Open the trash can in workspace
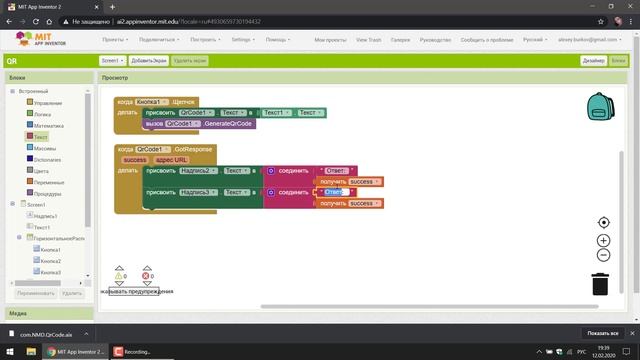 (600, 284)
